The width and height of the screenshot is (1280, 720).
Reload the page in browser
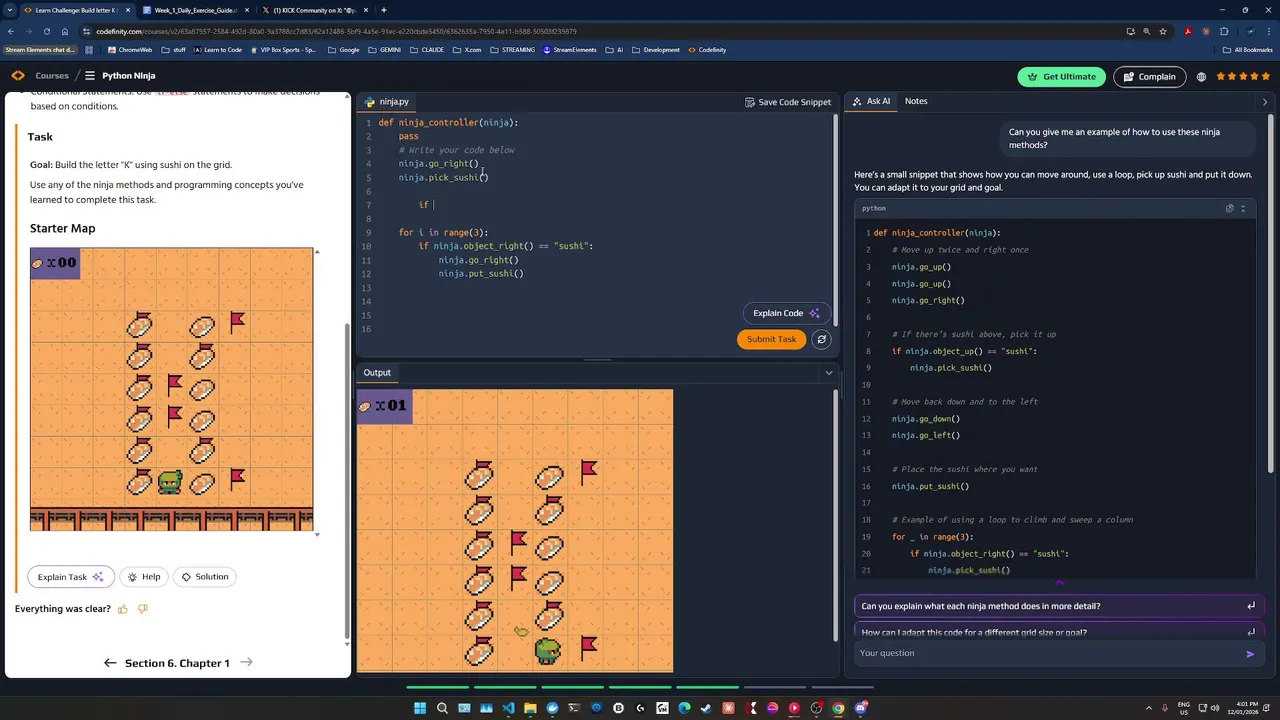47,31
